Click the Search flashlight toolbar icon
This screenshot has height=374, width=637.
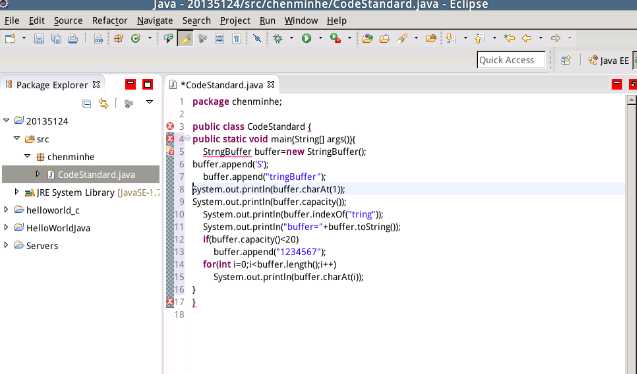coord(402,39)
